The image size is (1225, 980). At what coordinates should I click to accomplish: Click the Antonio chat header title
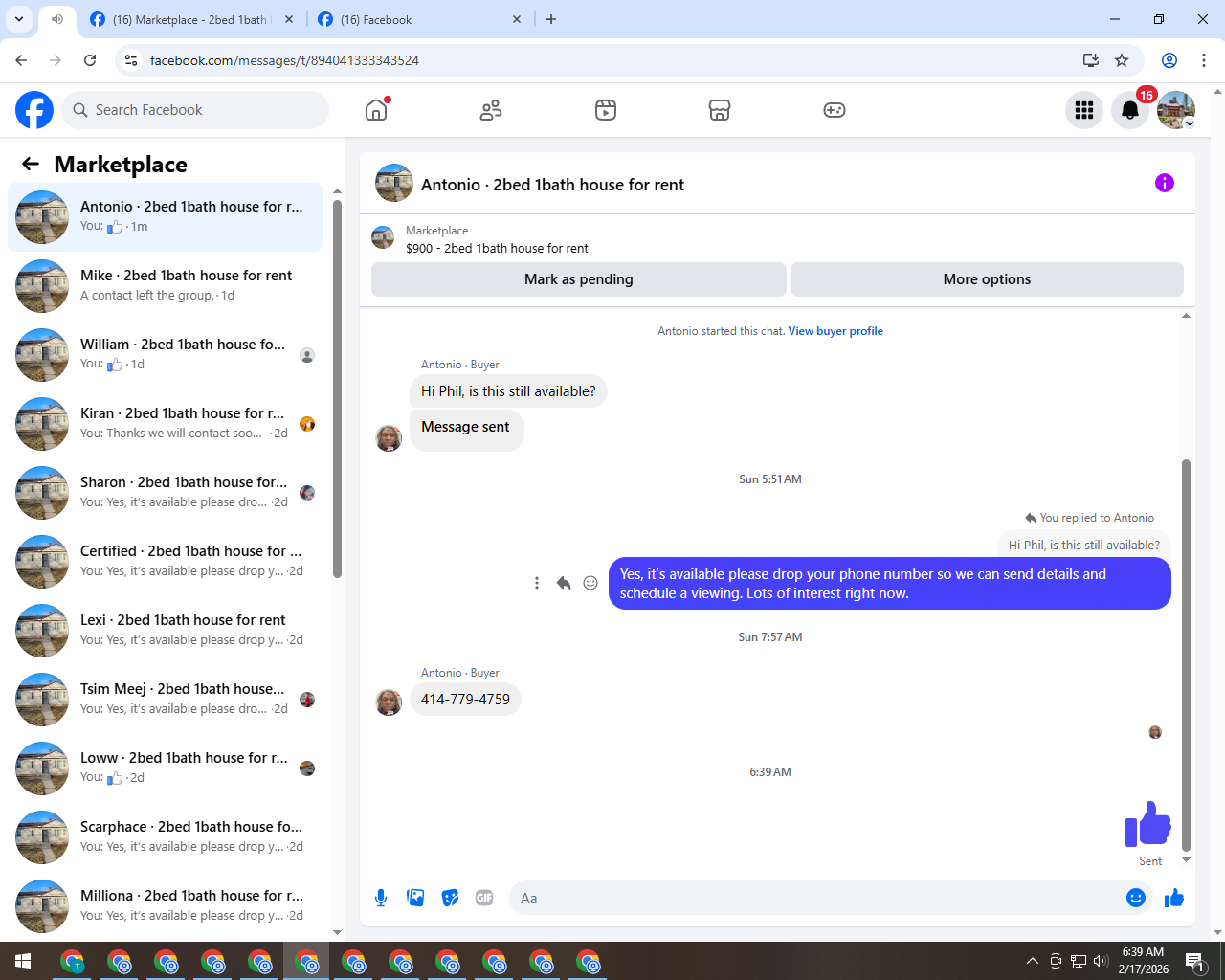552,185
